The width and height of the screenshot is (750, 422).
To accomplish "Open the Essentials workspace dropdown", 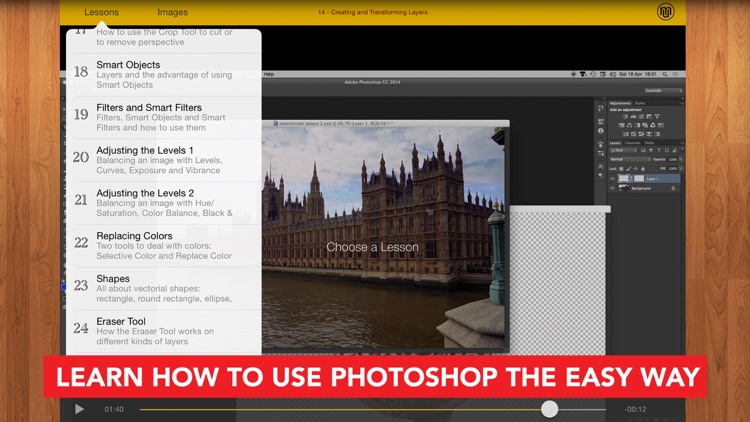I will point(663,90).
